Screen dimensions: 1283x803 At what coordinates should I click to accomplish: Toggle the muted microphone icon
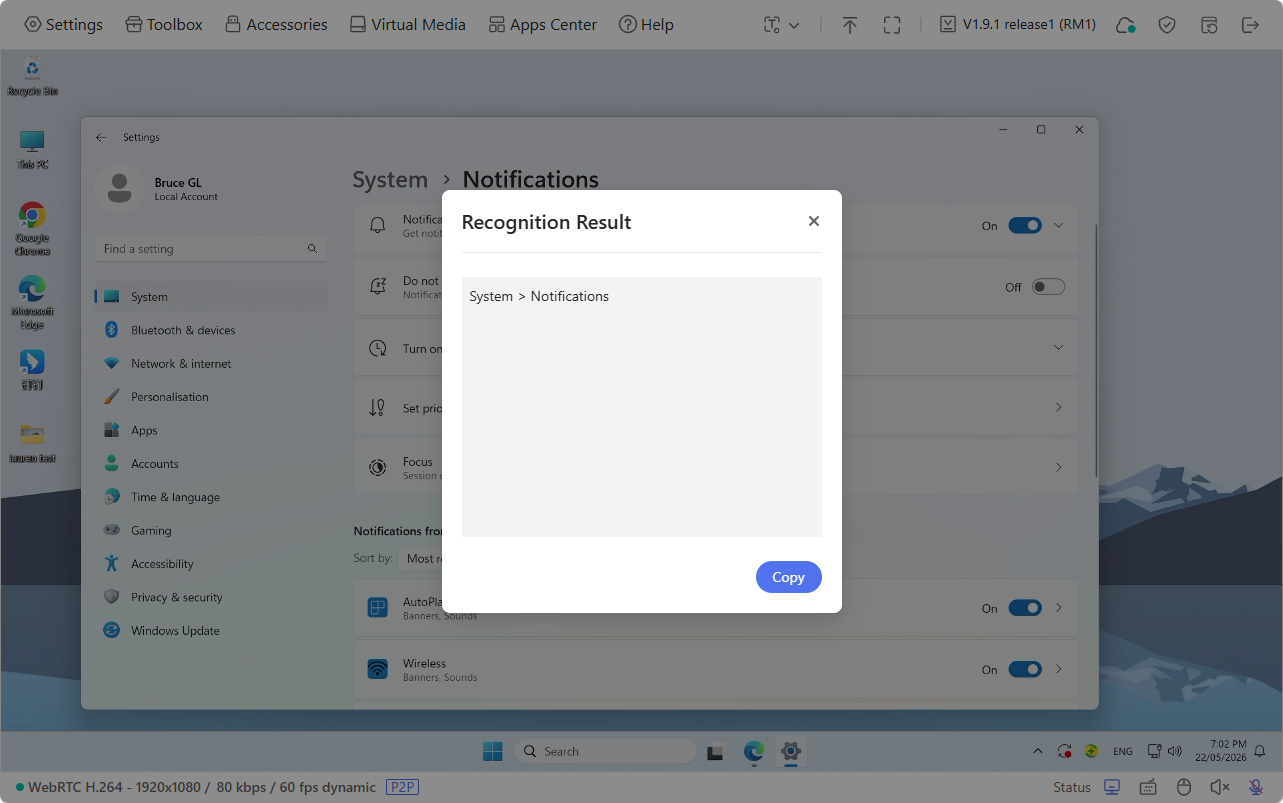tap(1256, 787)
